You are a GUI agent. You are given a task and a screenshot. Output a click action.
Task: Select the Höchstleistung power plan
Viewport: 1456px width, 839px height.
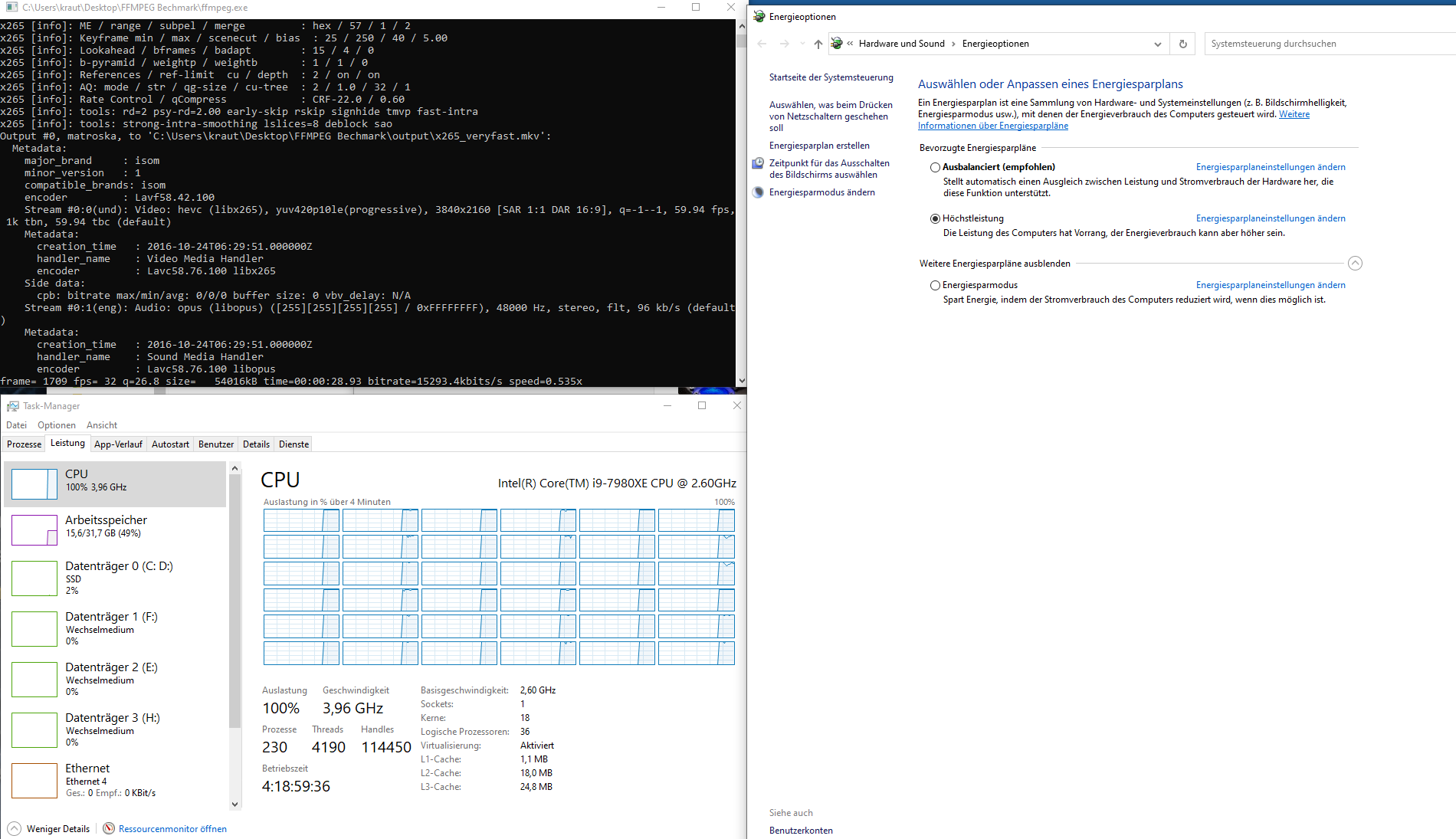point(935,218)
